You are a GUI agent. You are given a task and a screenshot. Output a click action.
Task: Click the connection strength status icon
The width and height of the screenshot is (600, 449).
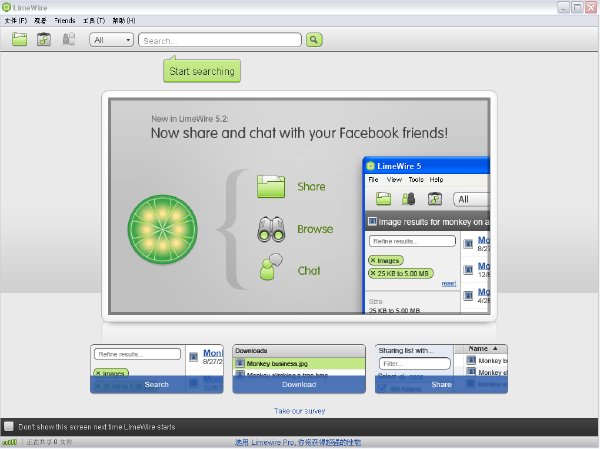point(10,442)
